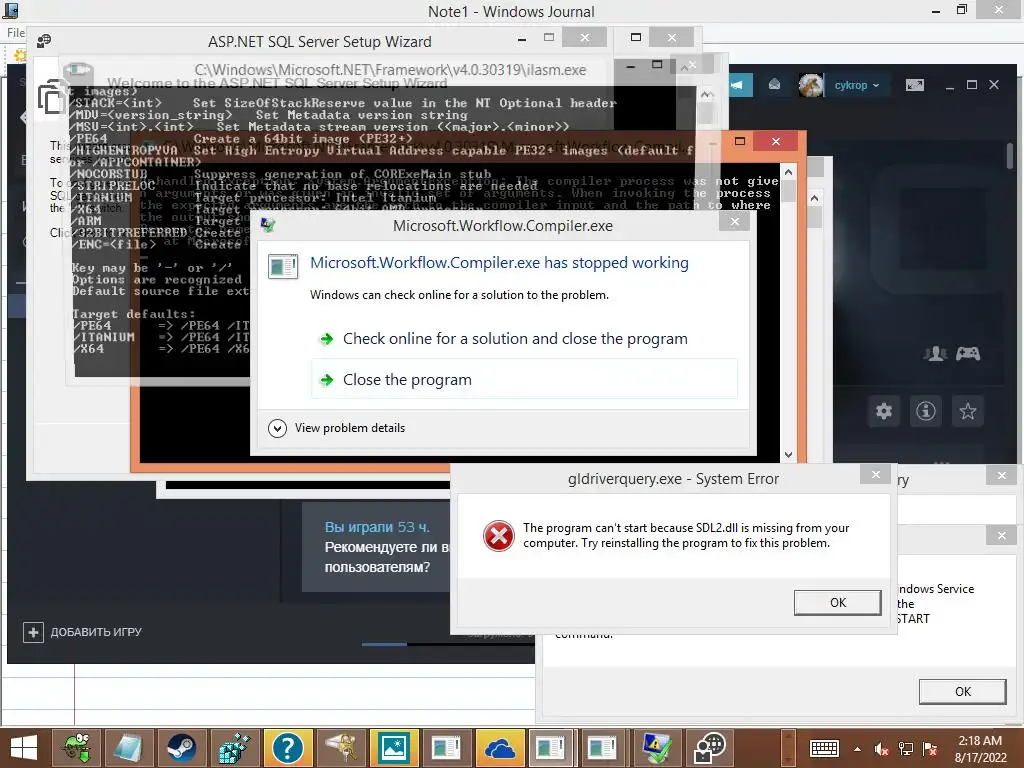Add game to favorites star icon
The image size is (1024, 768).
[967, 411]
